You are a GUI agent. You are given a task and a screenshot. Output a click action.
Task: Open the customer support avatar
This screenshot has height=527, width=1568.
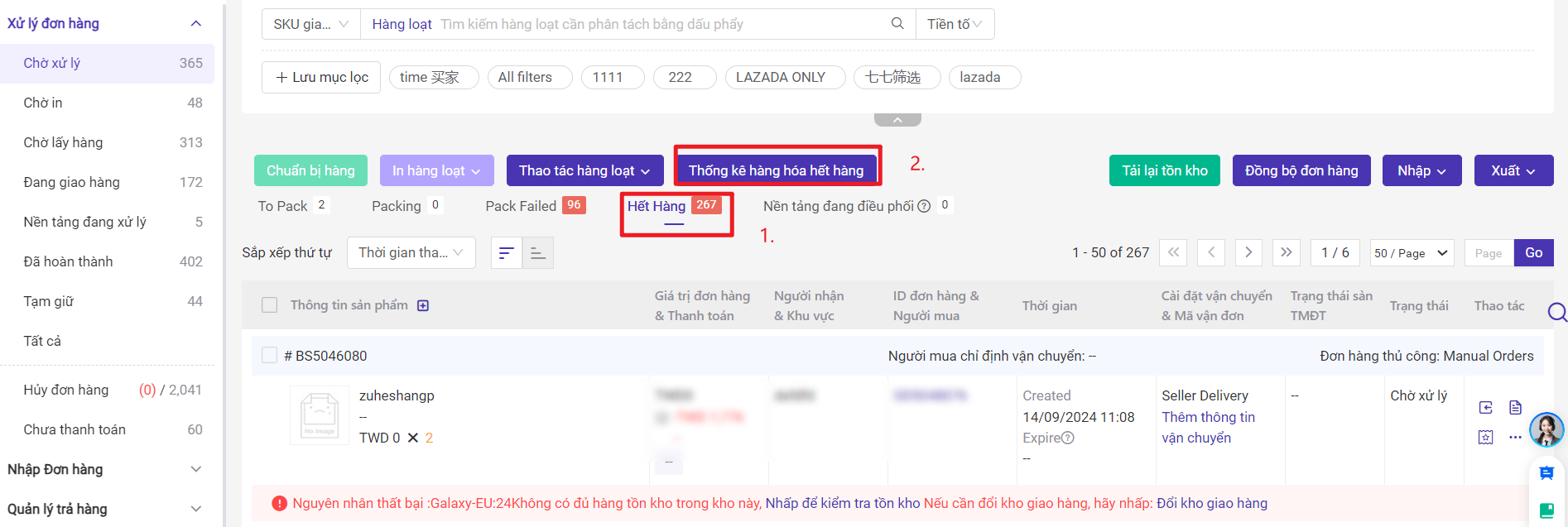1546,429
